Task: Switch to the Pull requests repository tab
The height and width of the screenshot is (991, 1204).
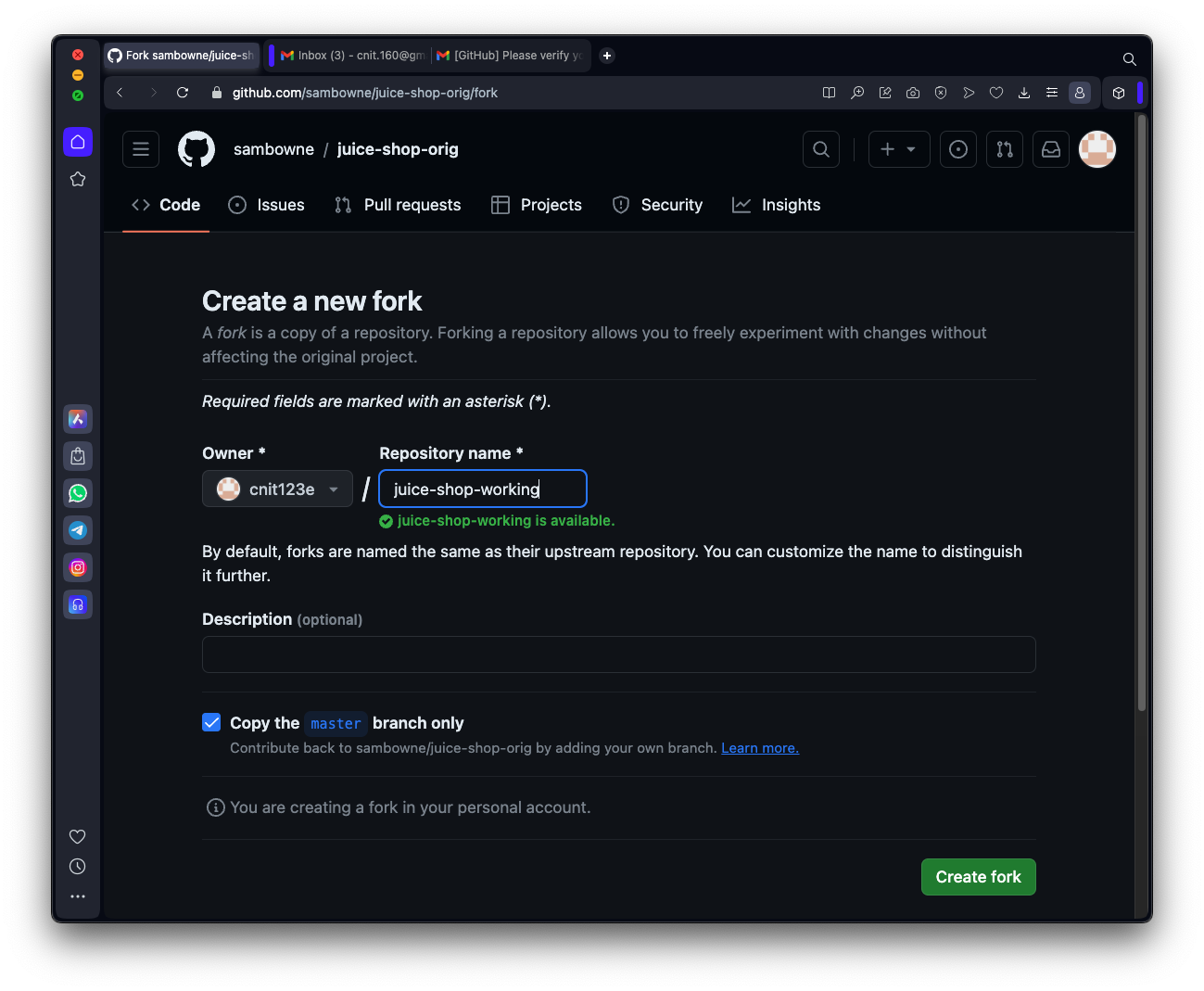Action: tap(398, 205)
